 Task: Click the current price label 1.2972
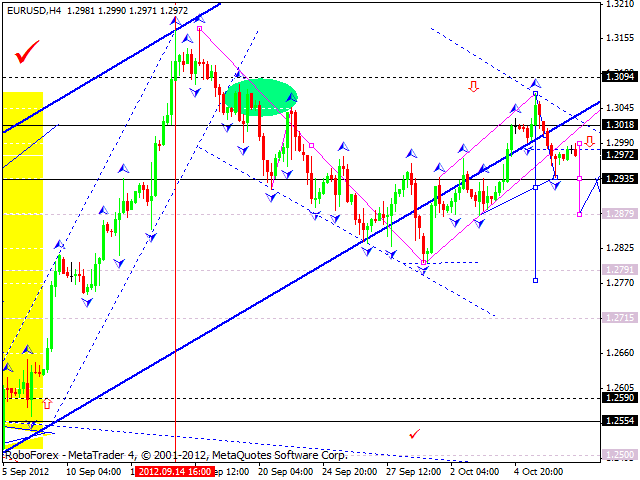coord(621,155)
